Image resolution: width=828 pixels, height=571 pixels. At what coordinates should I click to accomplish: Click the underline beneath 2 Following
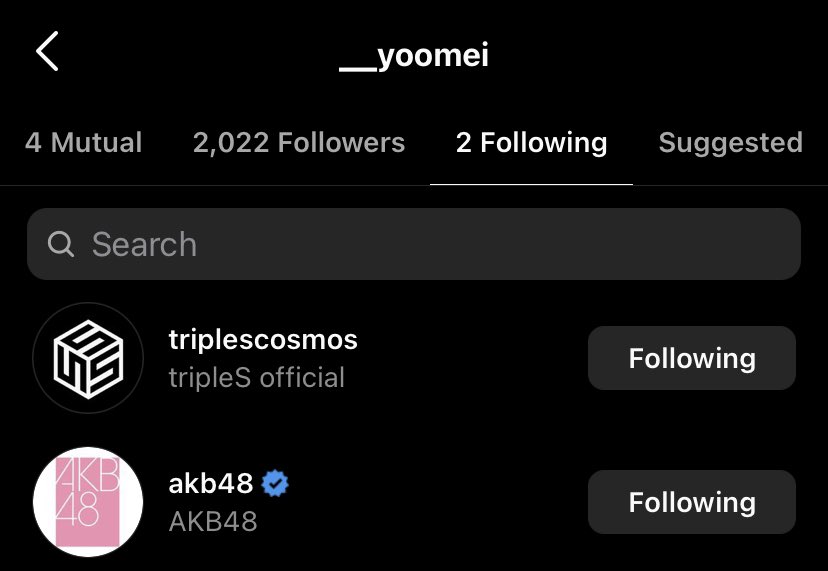pos(531,184)
